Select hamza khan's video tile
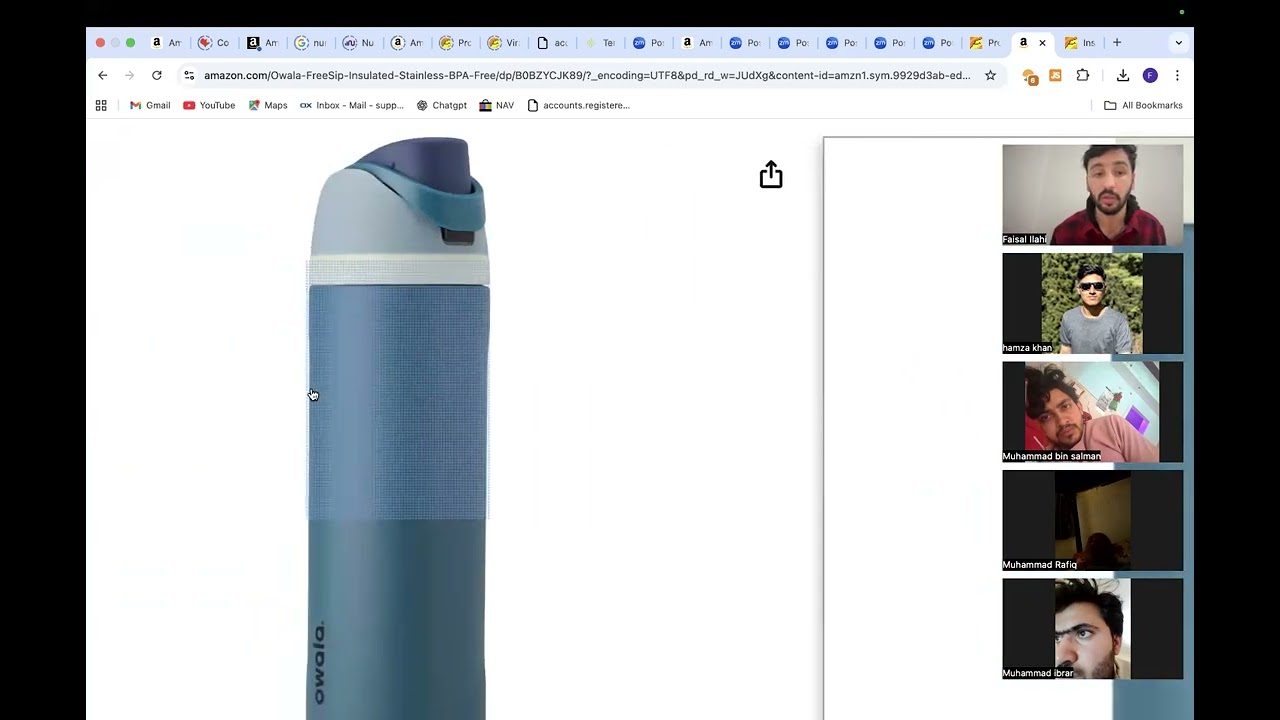 pos(1092,303)
